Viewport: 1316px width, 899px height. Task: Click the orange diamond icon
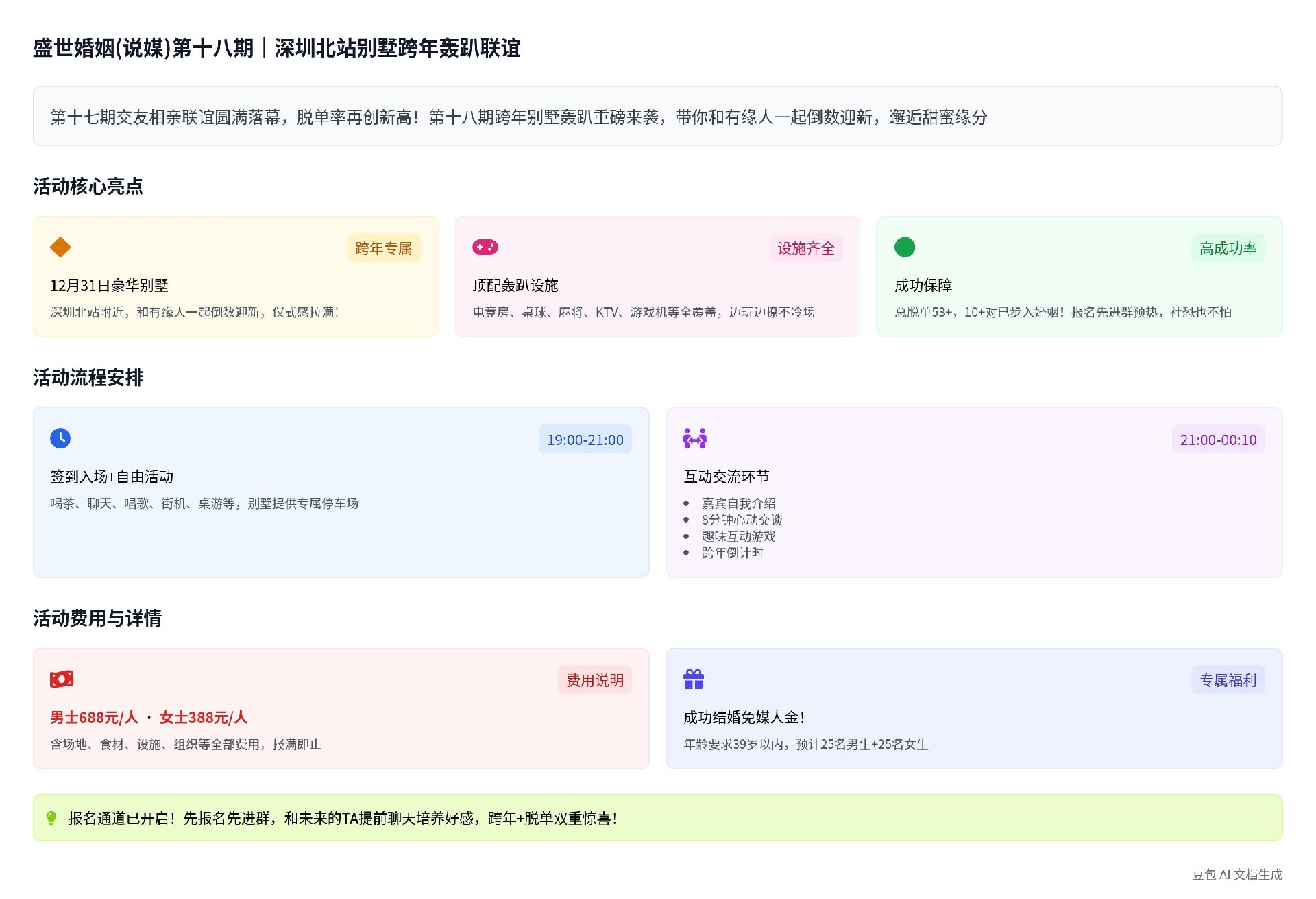click(x=60, y=247)
